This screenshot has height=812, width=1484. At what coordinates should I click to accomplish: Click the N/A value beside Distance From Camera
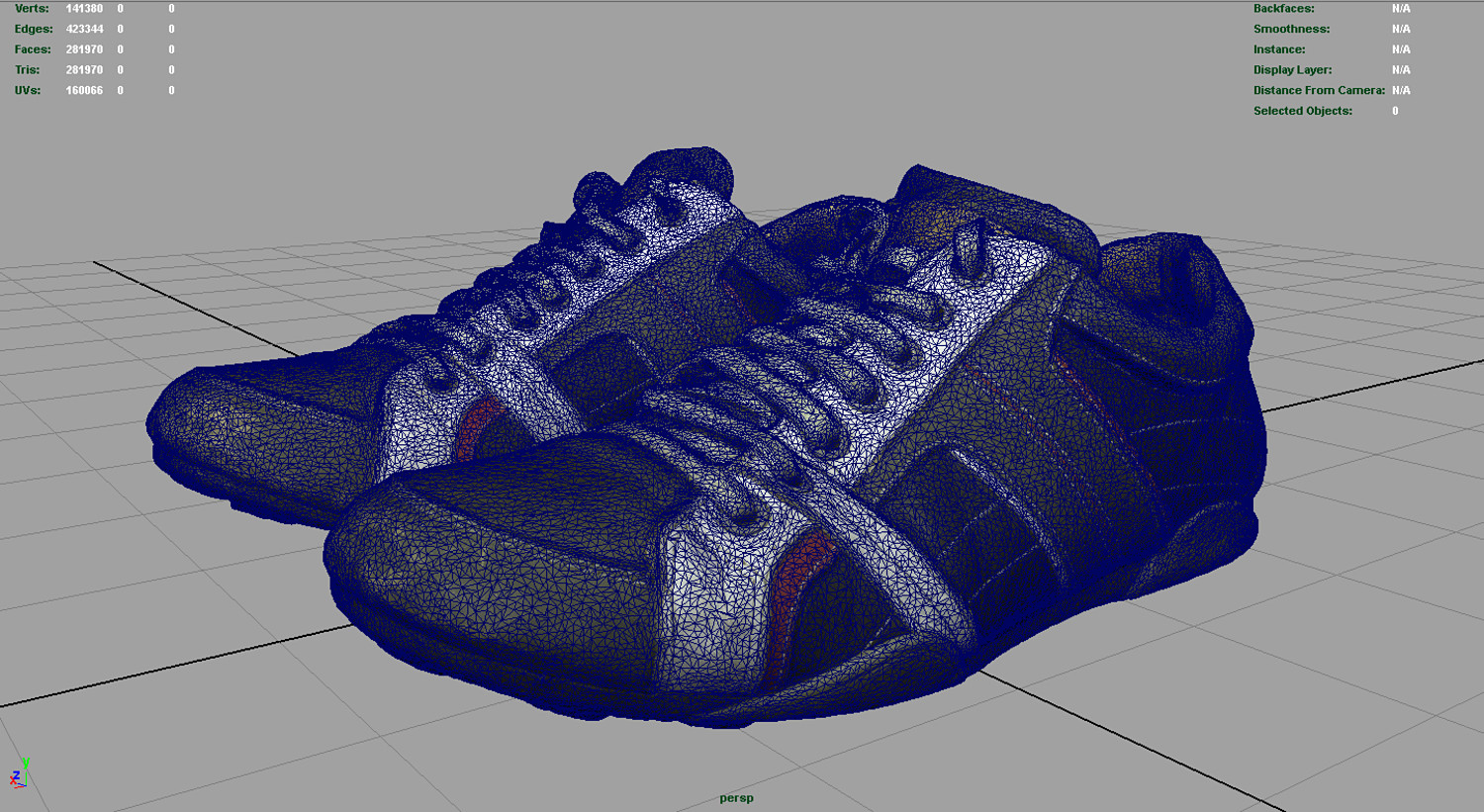(x=1401, y=90)
